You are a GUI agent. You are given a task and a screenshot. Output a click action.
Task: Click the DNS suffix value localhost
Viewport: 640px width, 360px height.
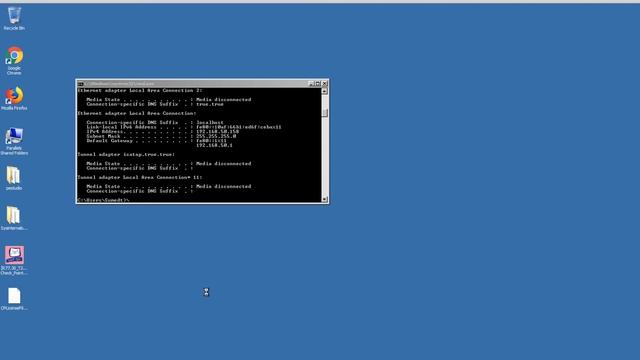point(210,122)
